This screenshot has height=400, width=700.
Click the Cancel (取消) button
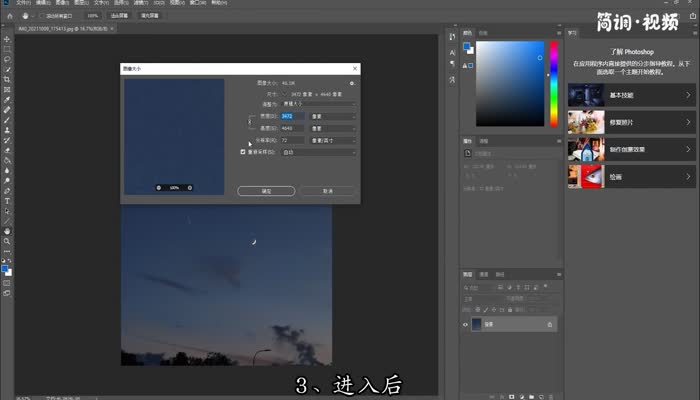(x=326, y=190)
